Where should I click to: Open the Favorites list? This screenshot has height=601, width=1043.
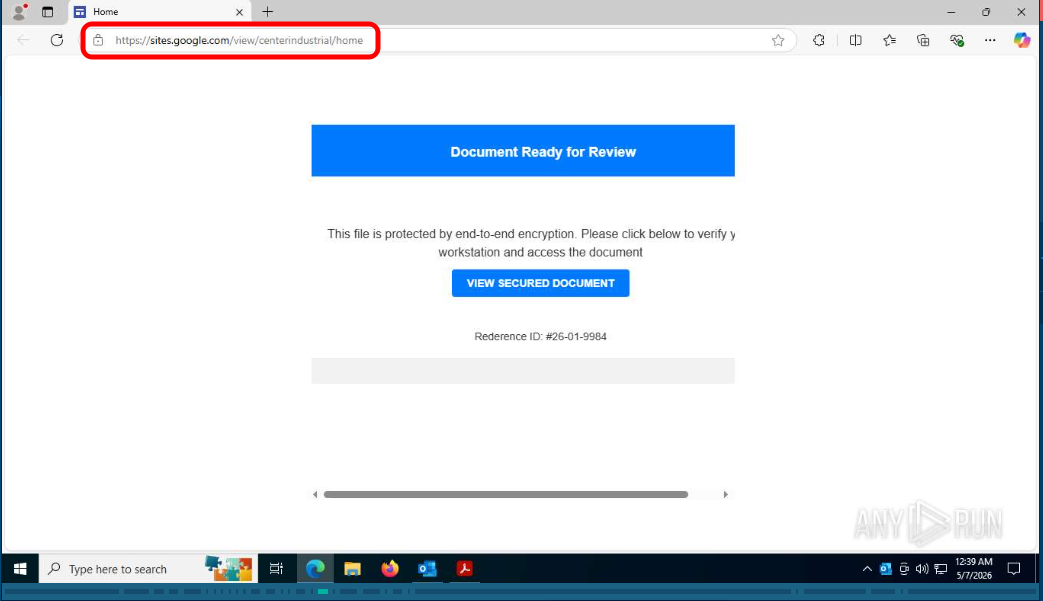(x=889, y=40)
